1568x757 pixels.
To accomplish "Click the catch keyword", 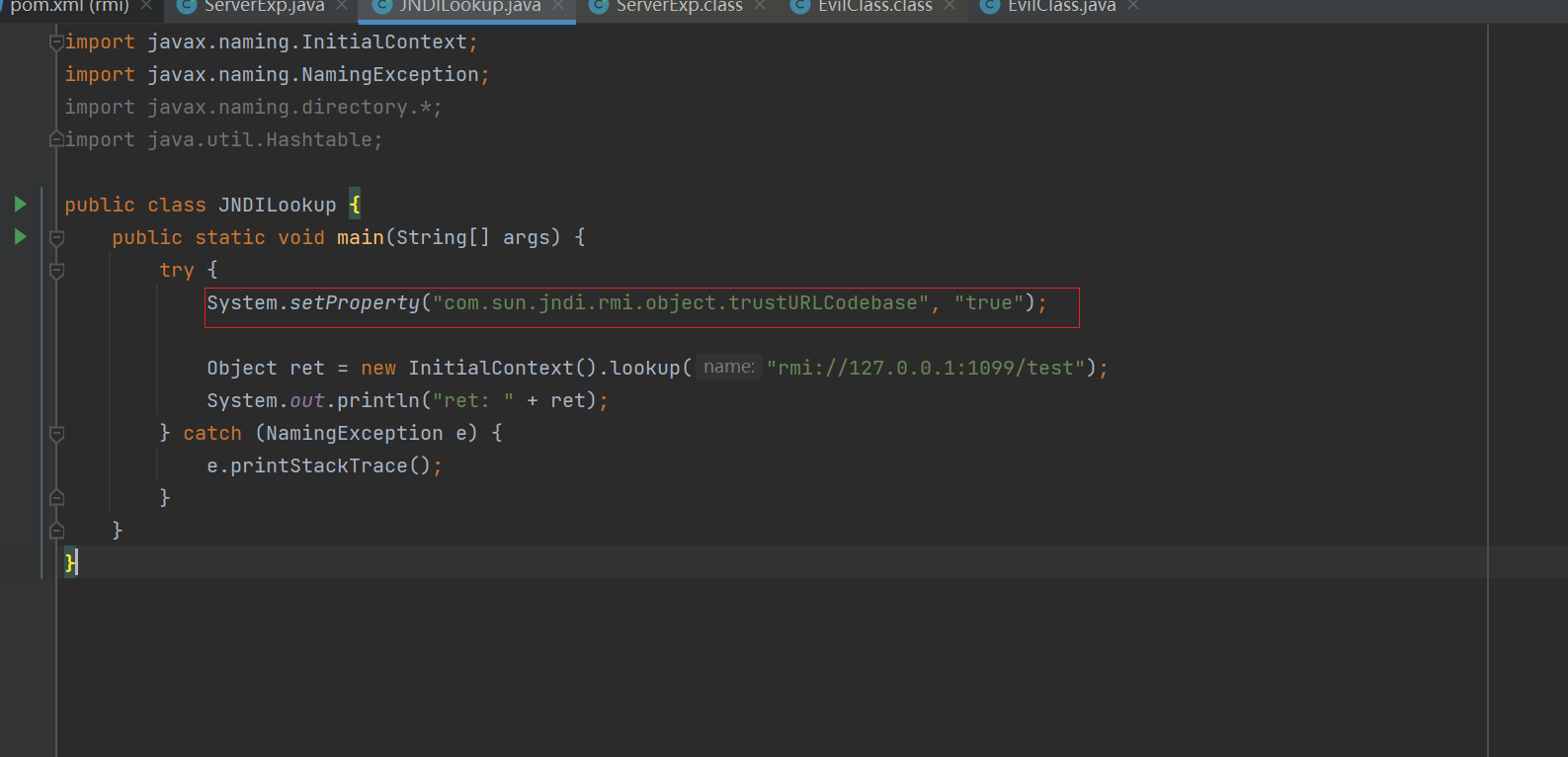I will coord(212,433).
